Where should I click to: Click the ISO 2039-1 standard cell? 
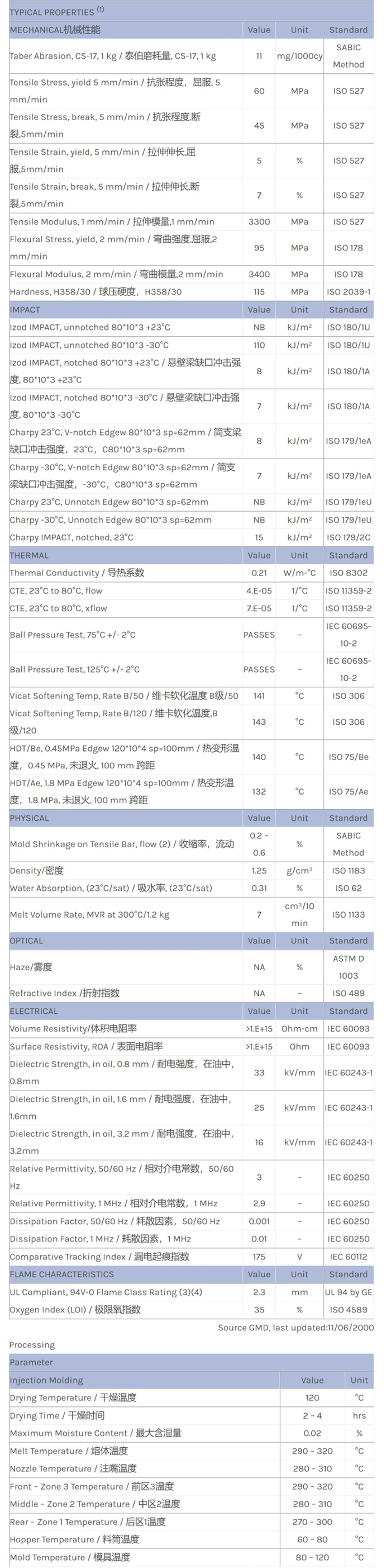tap(349, 291)
